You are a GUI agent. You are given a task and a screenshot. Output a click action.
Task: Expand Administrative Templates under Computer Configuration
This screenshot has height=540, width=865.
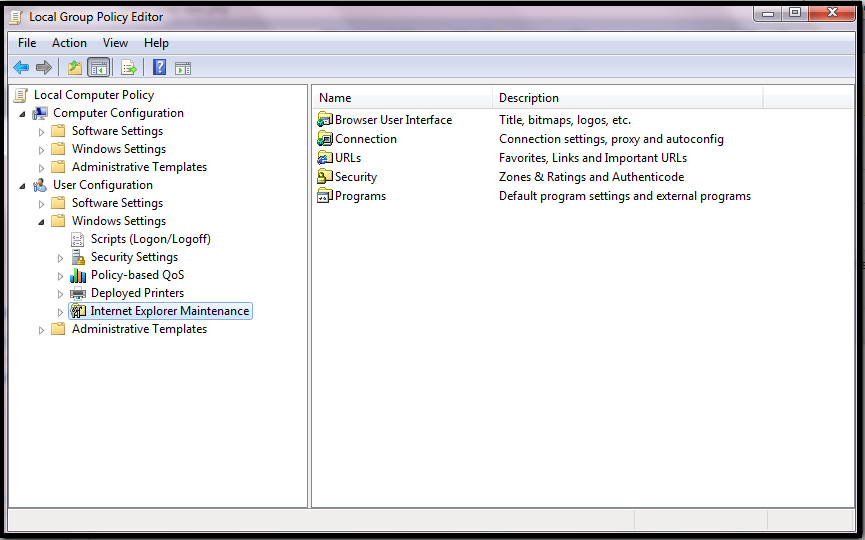41,168
